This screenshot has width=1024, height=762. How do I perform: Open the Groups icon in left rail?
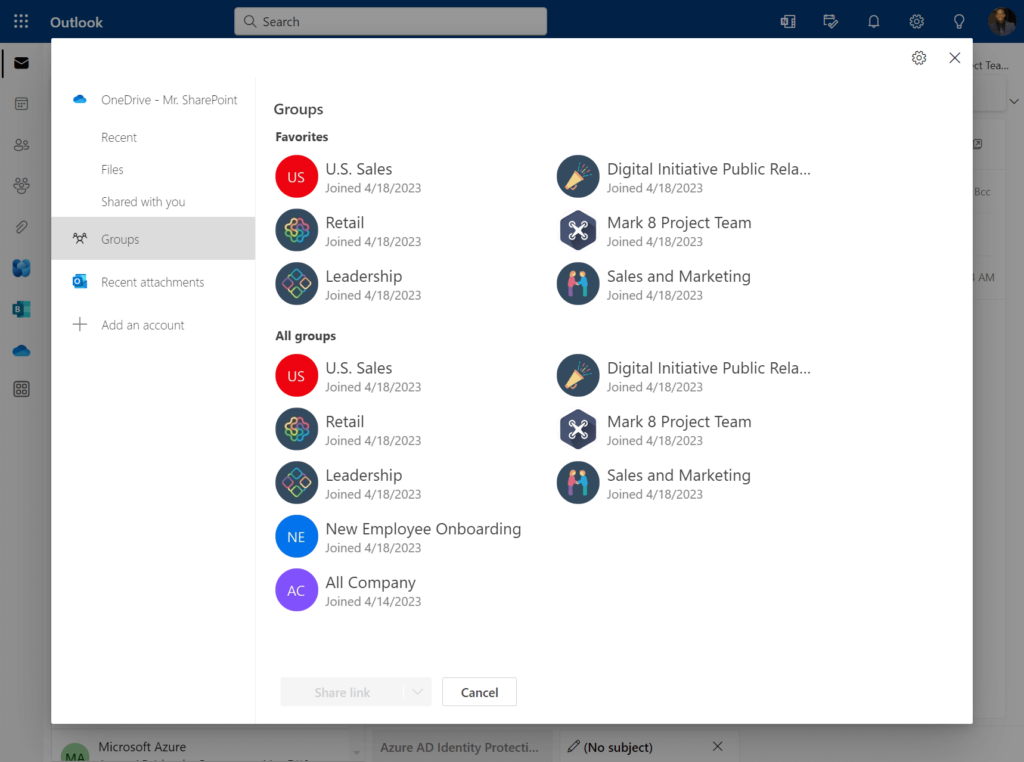21,185
